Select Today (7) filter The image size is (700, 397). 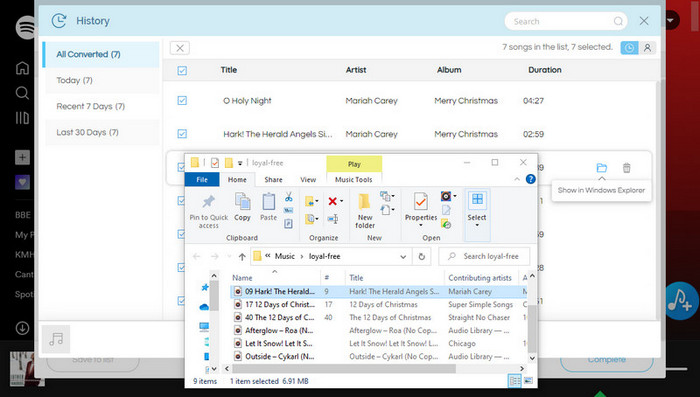pyautogui.click(x=102, y=80)
